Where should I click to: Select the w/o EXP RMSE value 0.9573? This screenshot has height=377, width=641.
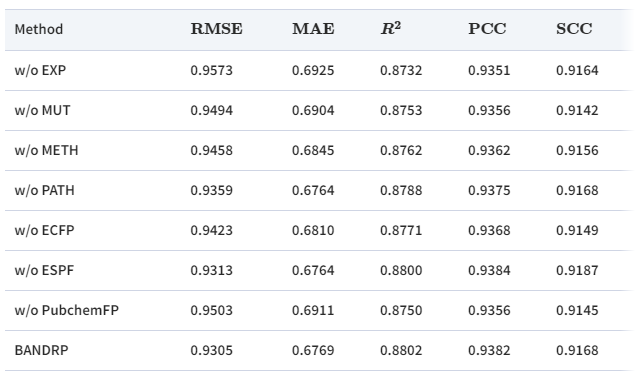coord(211,70)
